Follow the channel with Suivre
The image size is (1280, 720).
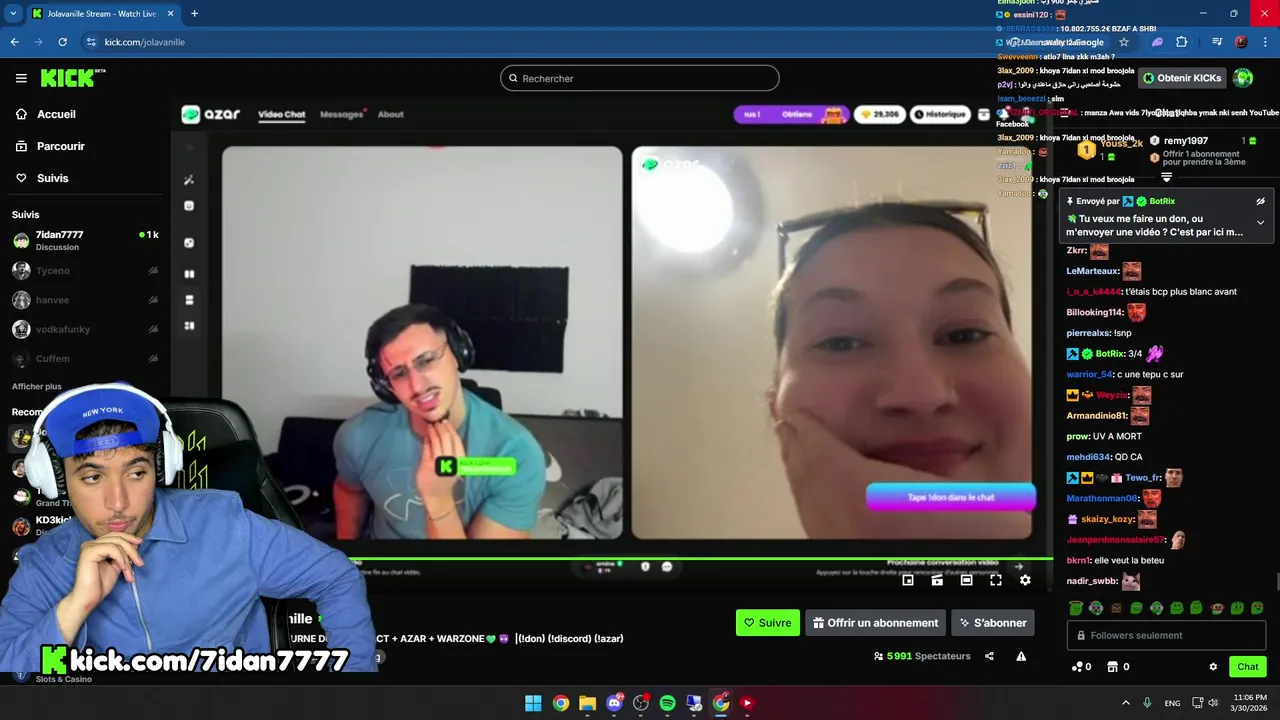[x=767, y=623]
